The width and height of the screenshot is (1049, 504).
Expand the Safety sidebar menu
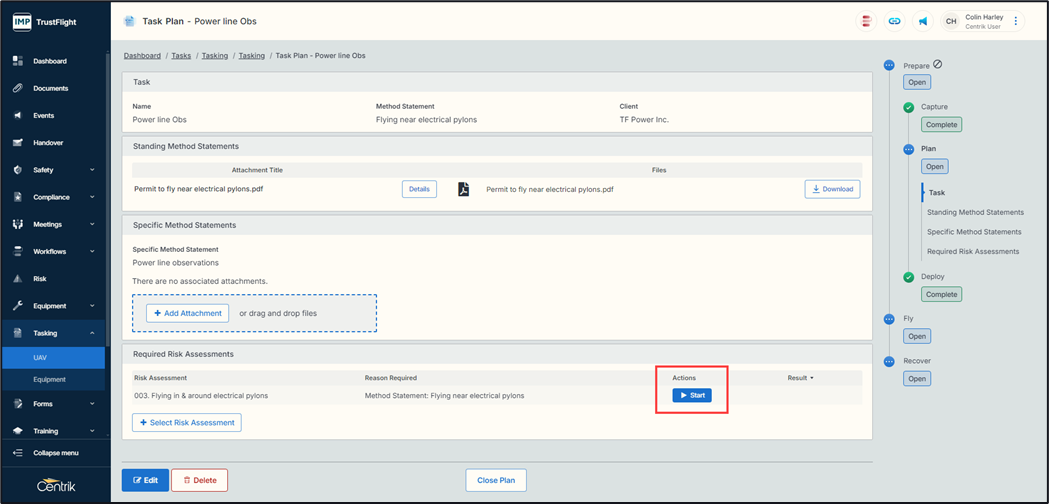55,170
